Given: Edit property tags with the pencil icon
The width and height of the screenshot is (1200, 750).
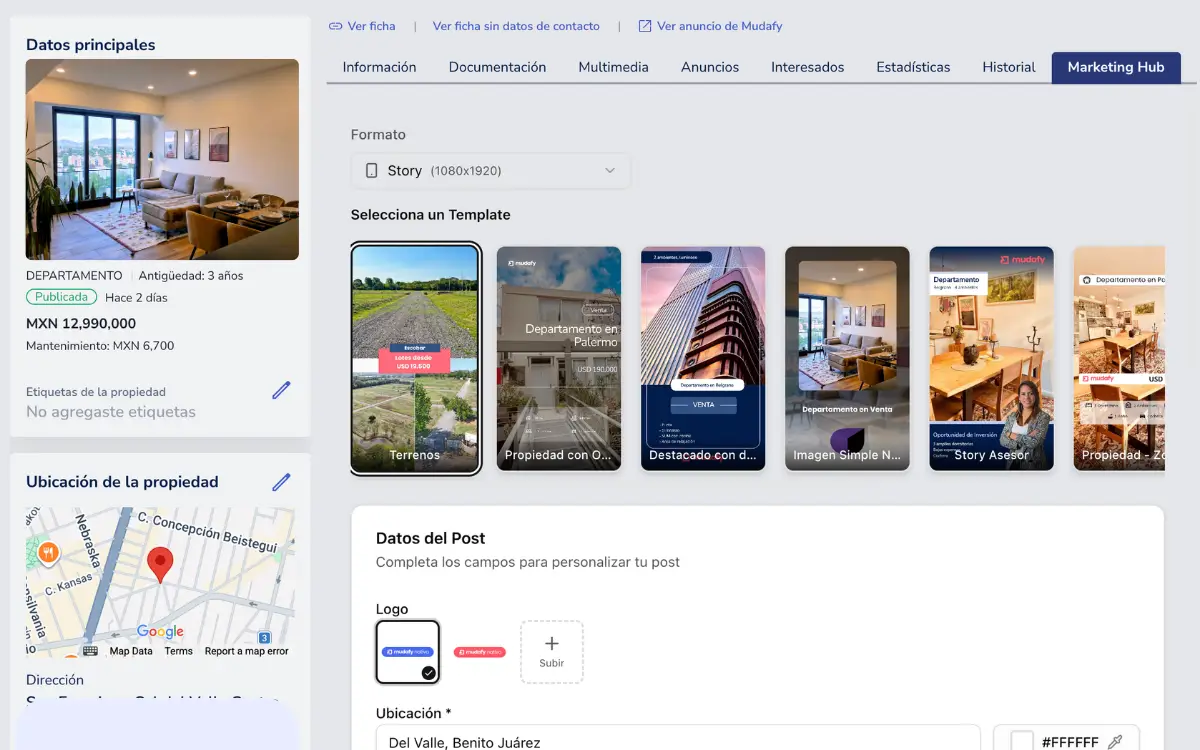Looking at the screenshot, I should (x=281, y=390).
